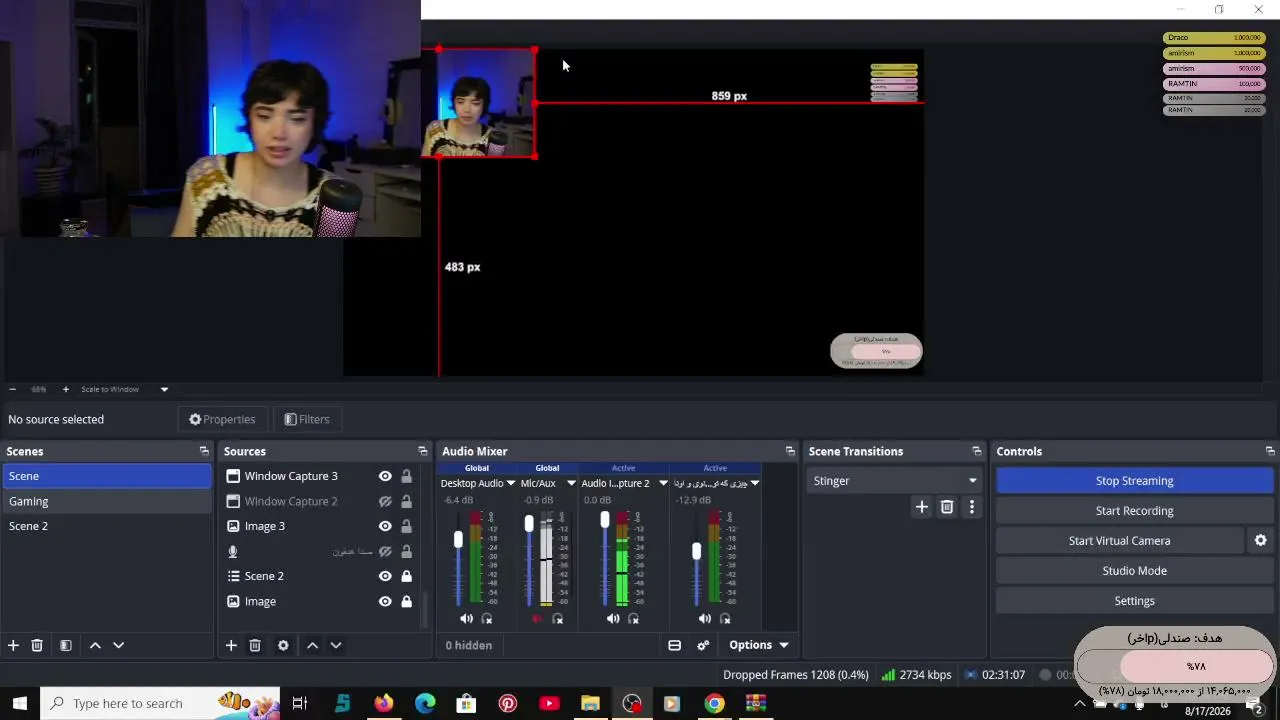
Task: Remove the selected scene using trash icon
Action: point(37,646)
